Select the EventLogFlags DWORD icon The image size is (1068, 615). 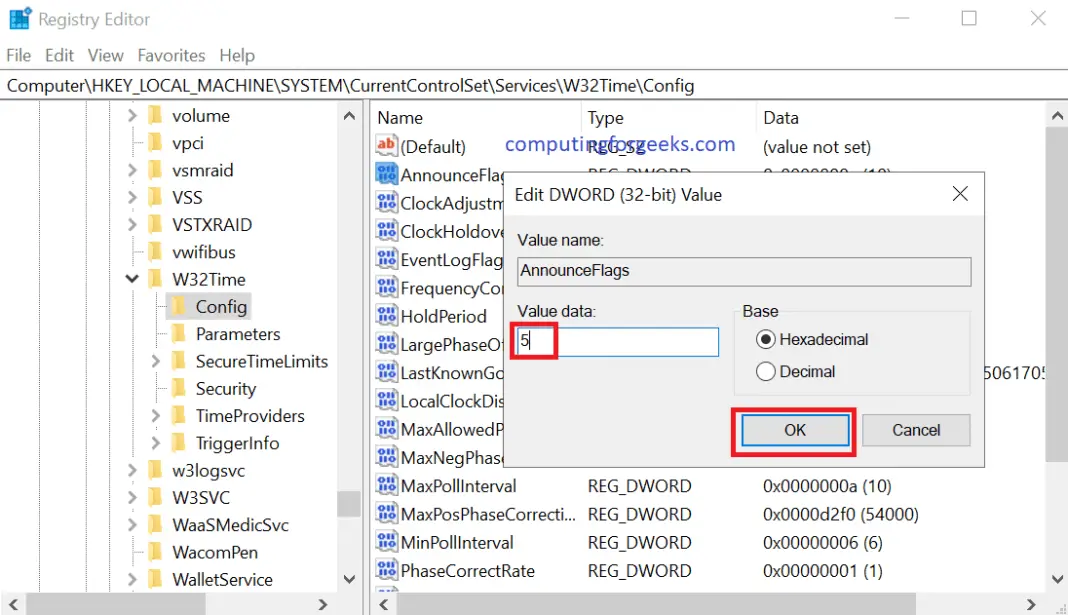coord(386,259)
